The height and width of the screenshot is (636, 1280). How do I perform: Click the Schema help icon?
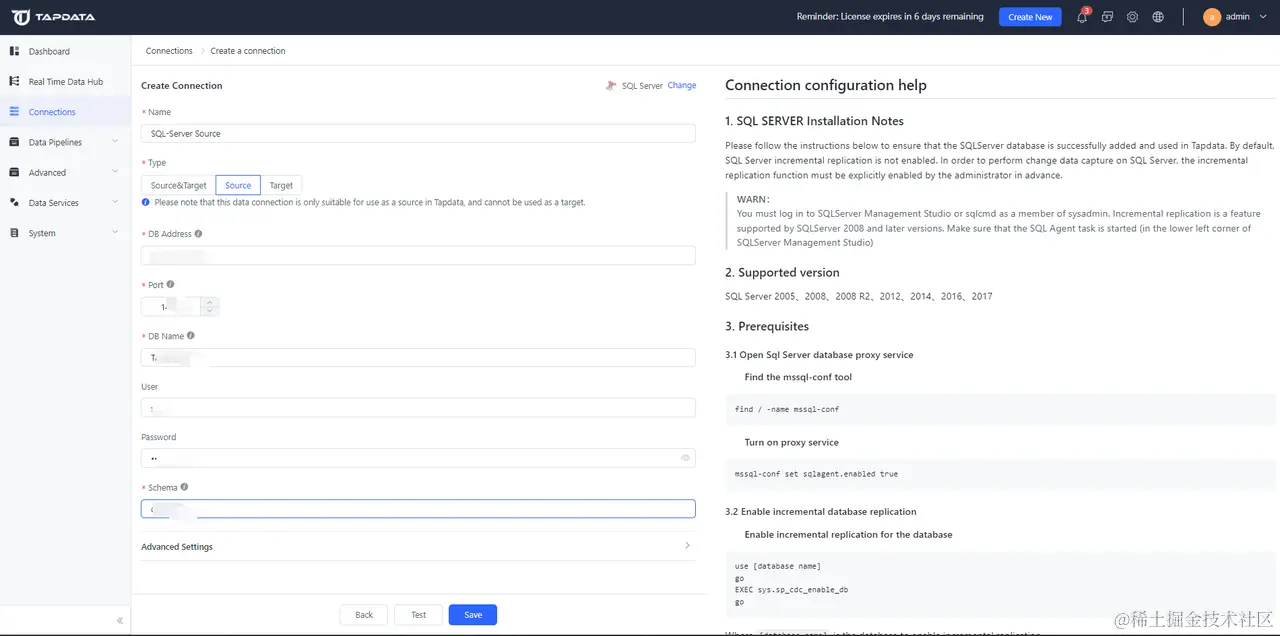click(x=184, y=487)
